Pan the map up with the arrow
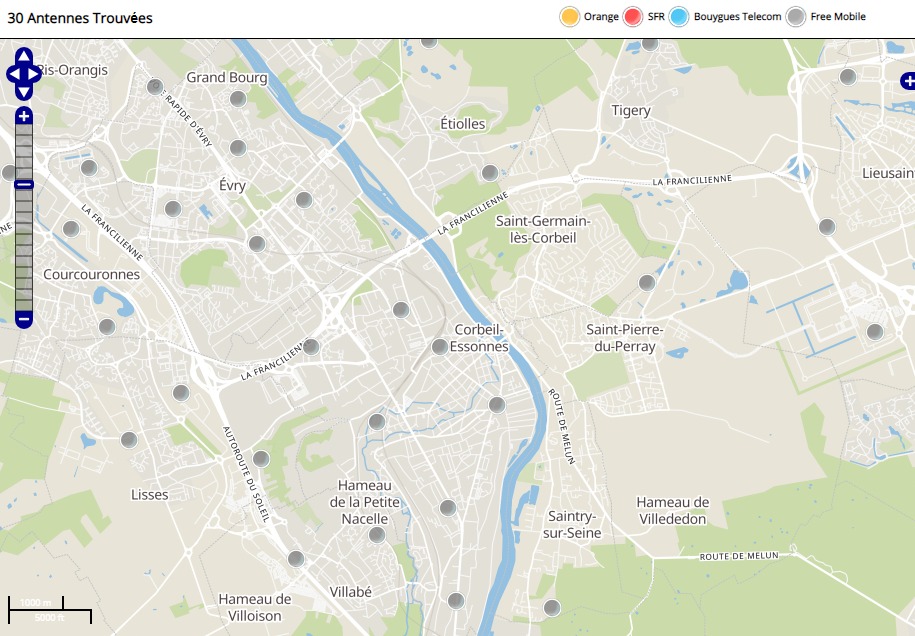 tap(24, 56)
